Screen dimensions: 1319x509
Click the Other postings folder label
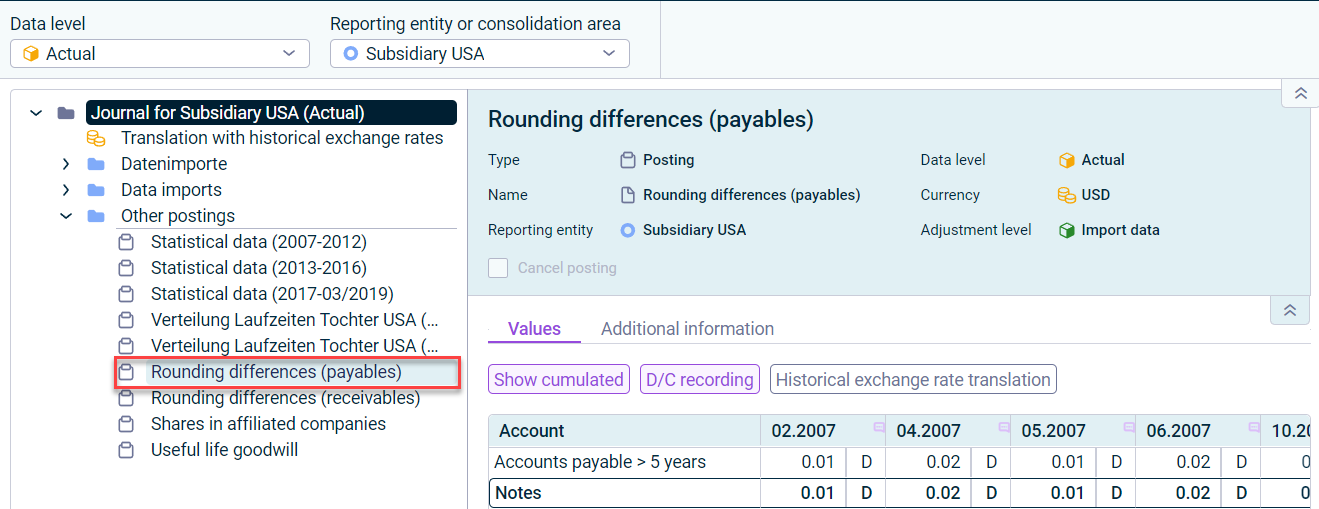click(178, 216)
